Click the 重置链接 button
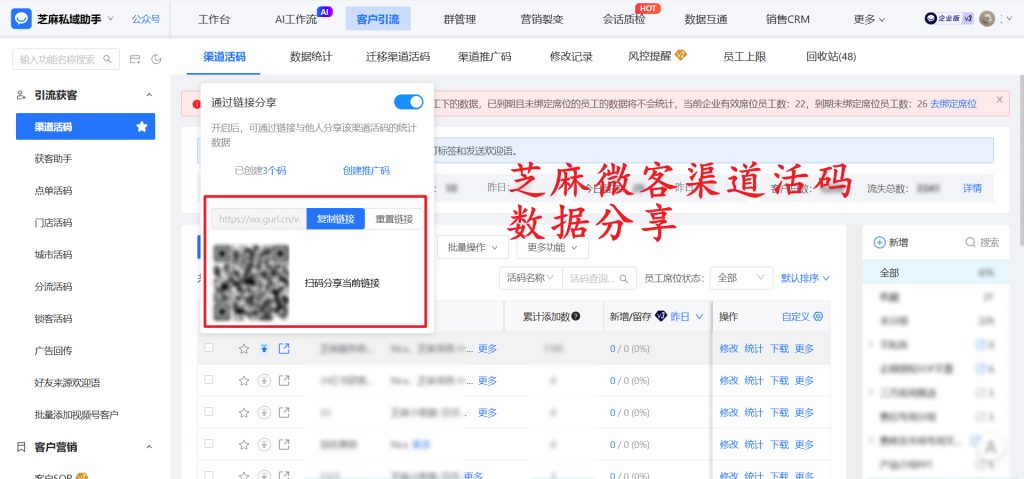The image size is (1024, 479). tap(394, 219)
